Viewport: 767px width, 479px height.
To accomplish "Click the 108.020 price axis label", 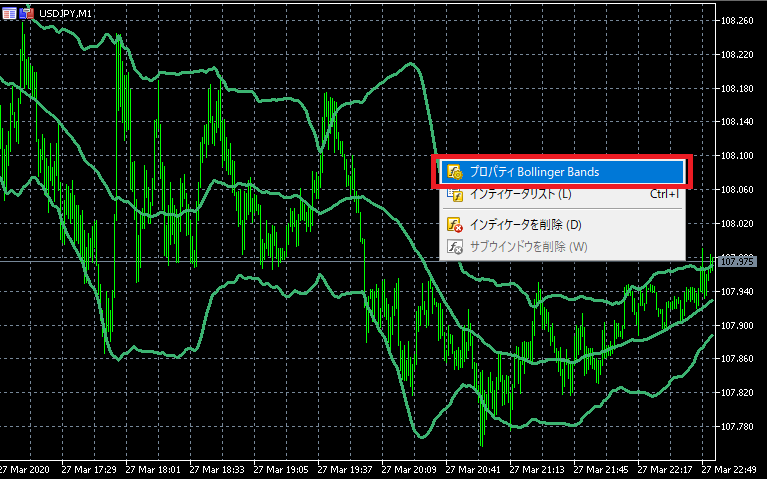I will coord(737,224).
